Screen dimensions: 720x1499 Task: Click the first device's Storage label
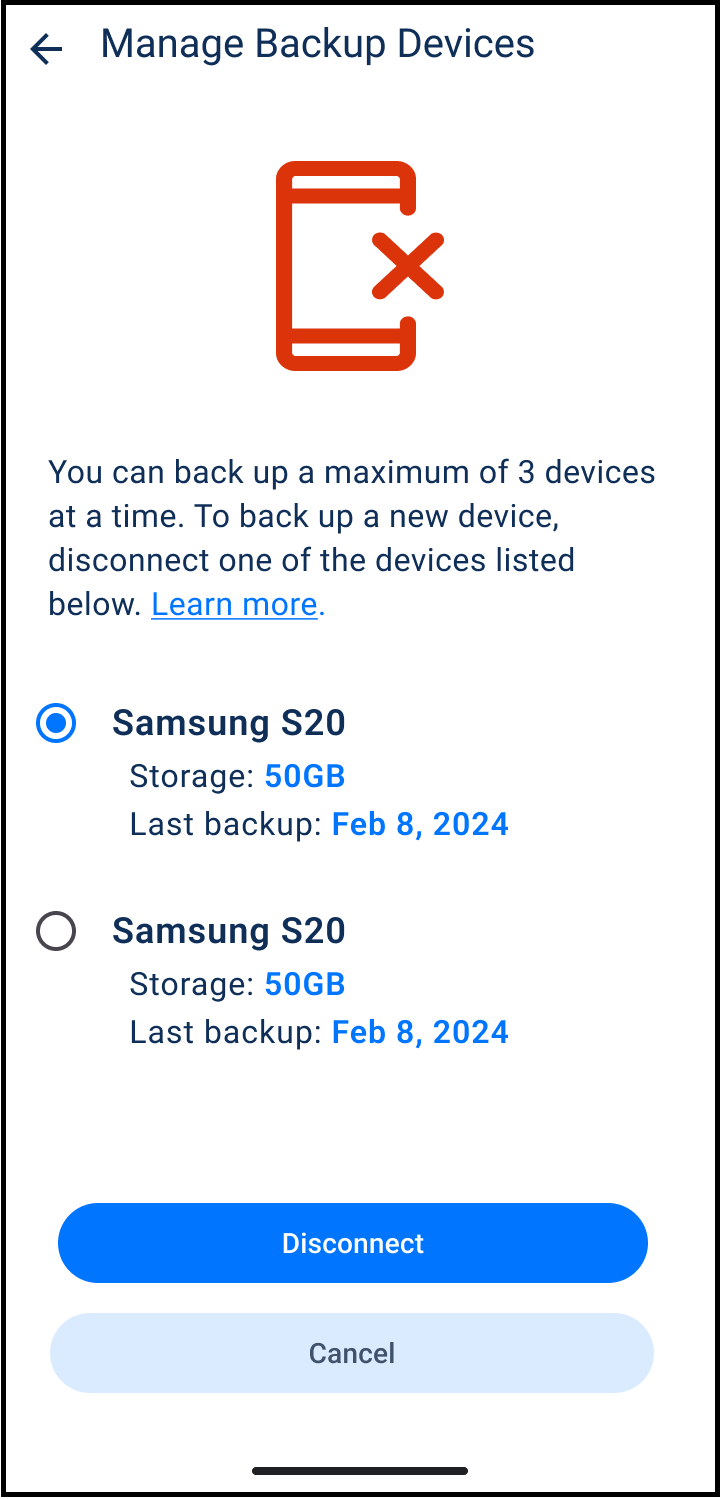coord(193,776)
